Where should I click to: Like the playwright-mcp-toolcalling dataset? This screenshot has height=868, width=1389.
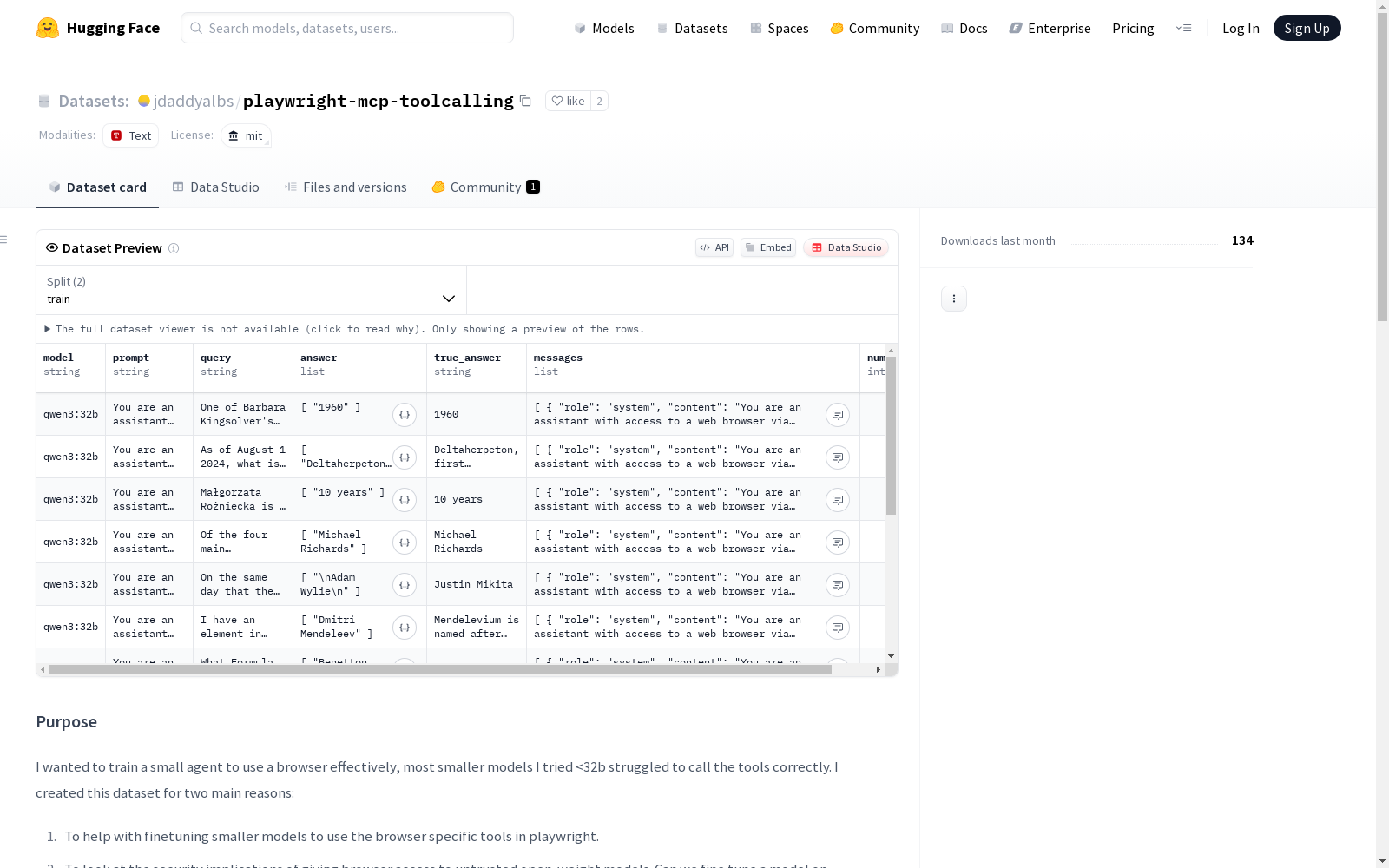pyautogui.click(x=568, y=101)
